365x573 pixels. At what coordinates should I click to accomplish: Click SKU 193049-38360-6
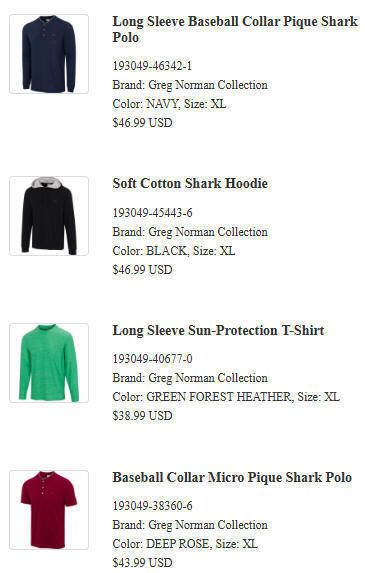point(152,506)
